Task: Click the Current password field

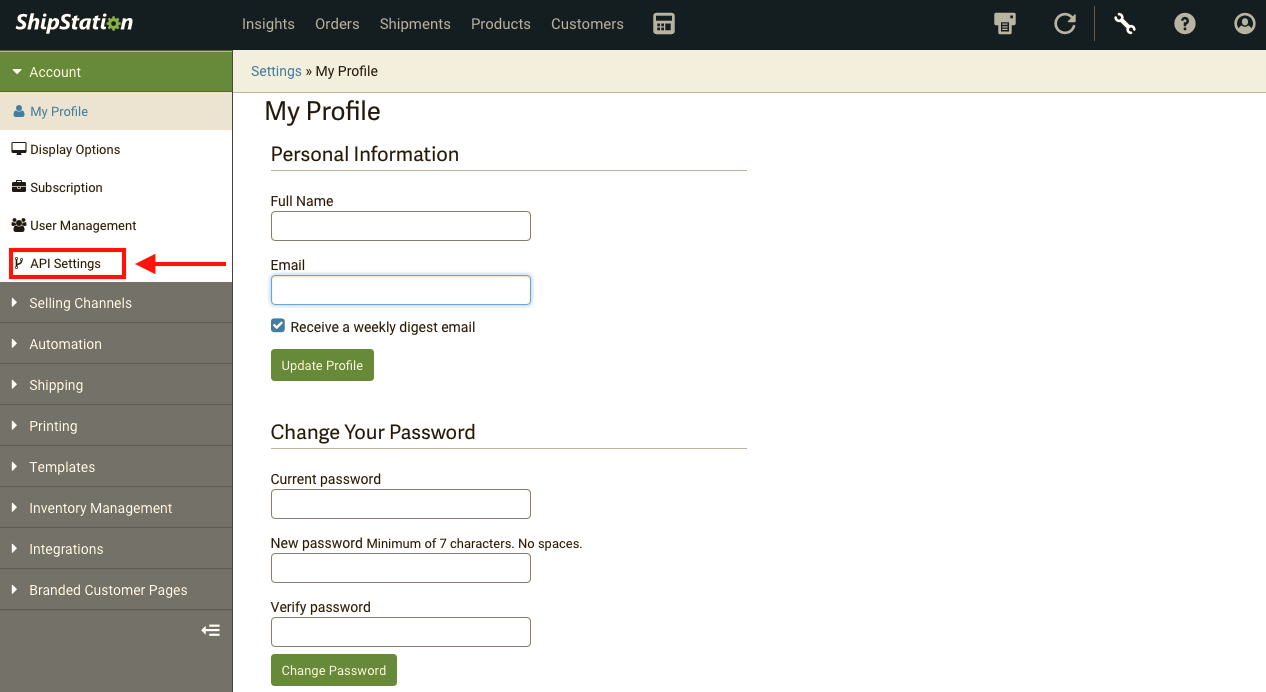Action: coord(401,504)
